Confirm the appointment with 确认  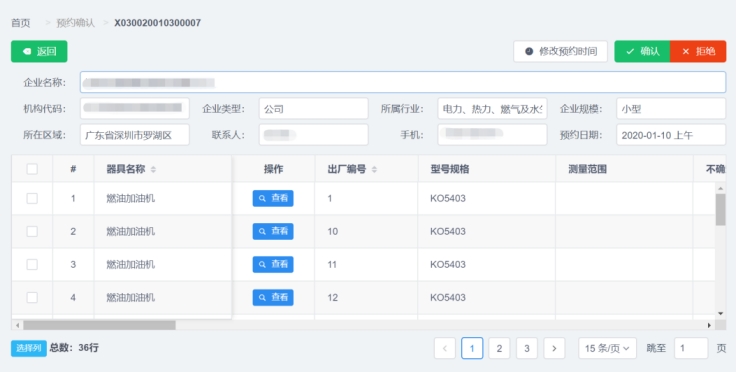[x=642, y=51]
